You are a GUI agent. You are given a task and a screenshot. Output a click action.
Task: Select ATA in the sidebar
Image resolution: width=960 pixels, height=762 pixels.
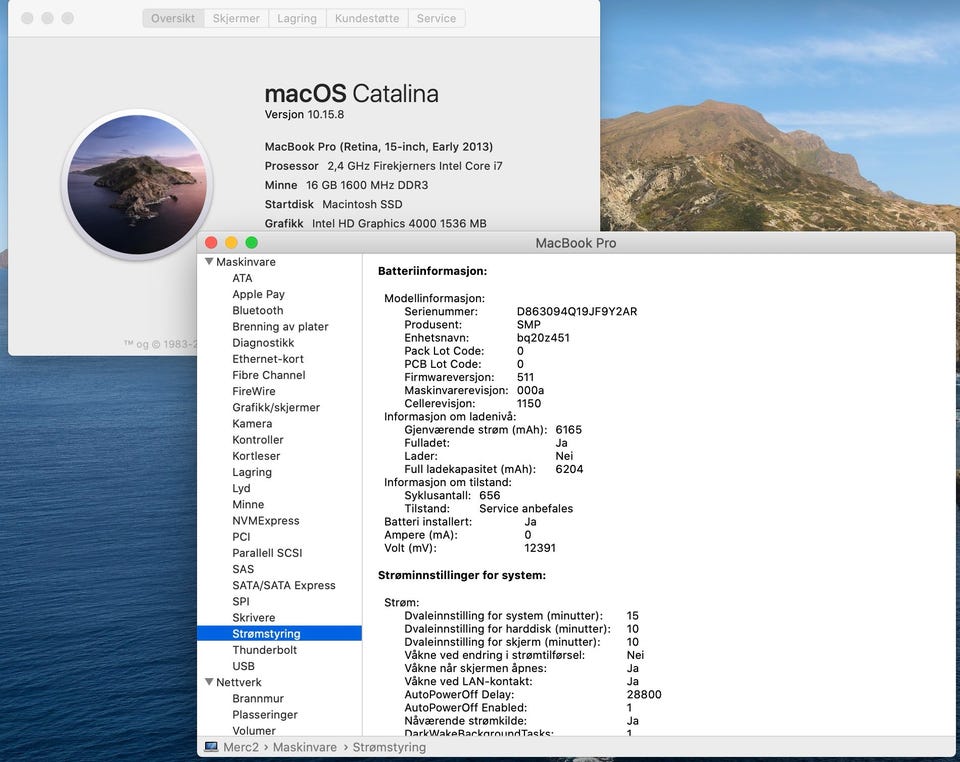[x=242, y=278]
